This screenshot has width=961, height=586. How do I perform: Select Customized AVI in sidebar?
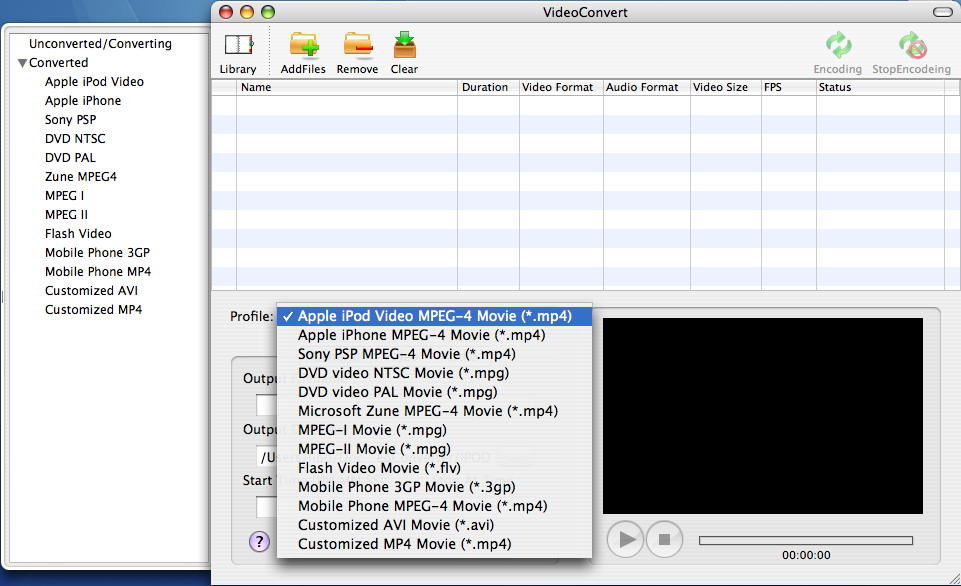pyautogui.click(x=91, y=291)
